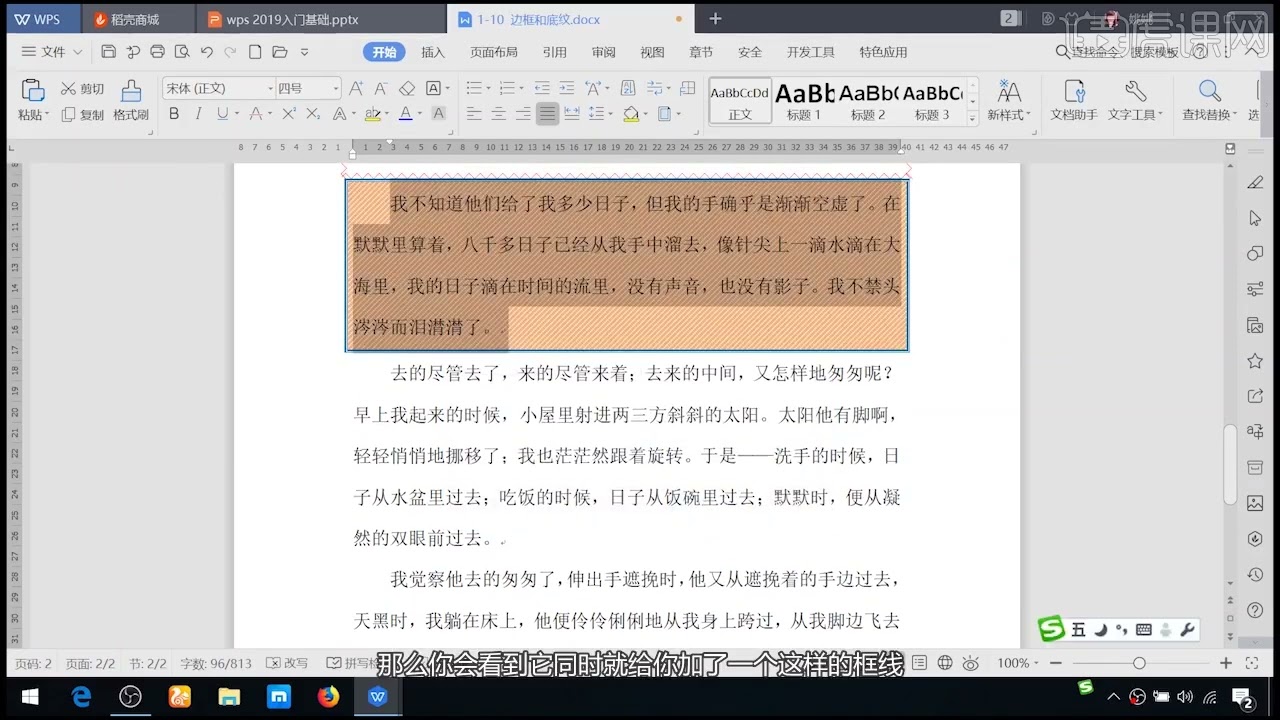Select justify alignment button
Viewport: 1280px width, 720px height.
(547, 114)
